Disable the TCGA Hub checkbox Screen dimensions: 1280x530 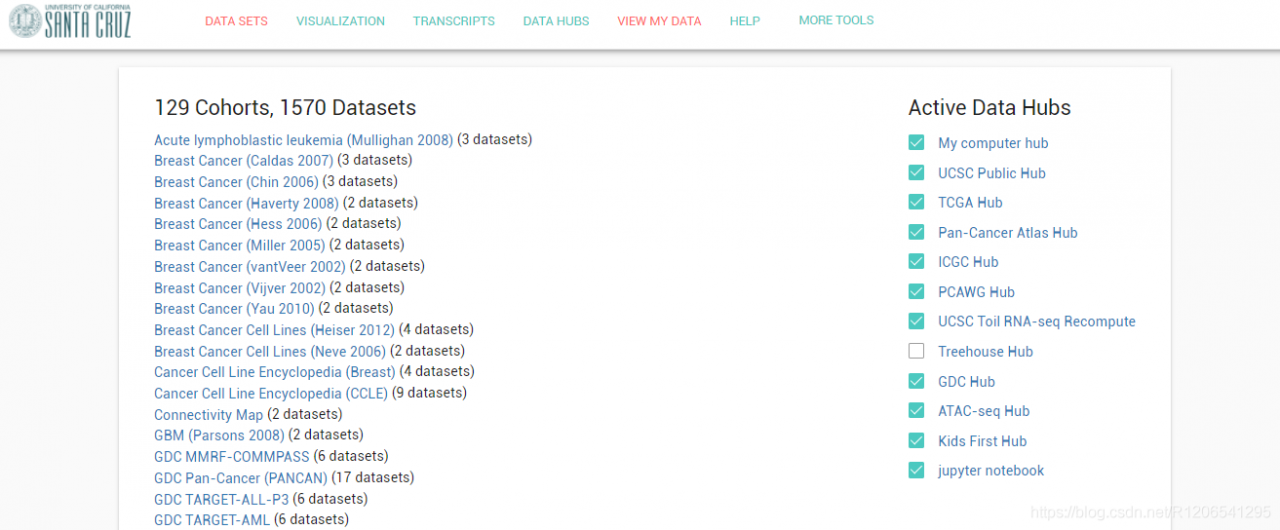916,202
